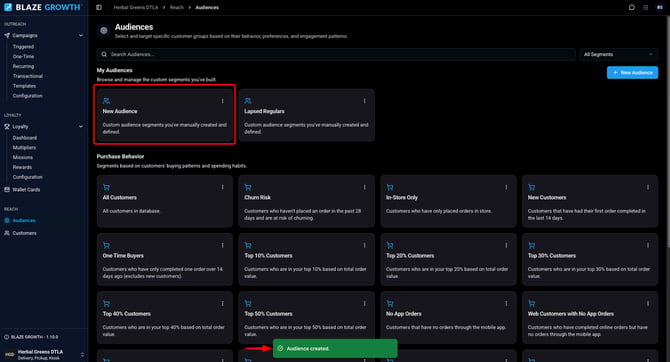This screenshot has width=670, height=362.
Task: Open kebab menu on Top 50% Customers card
Action: tap(364, 303)
